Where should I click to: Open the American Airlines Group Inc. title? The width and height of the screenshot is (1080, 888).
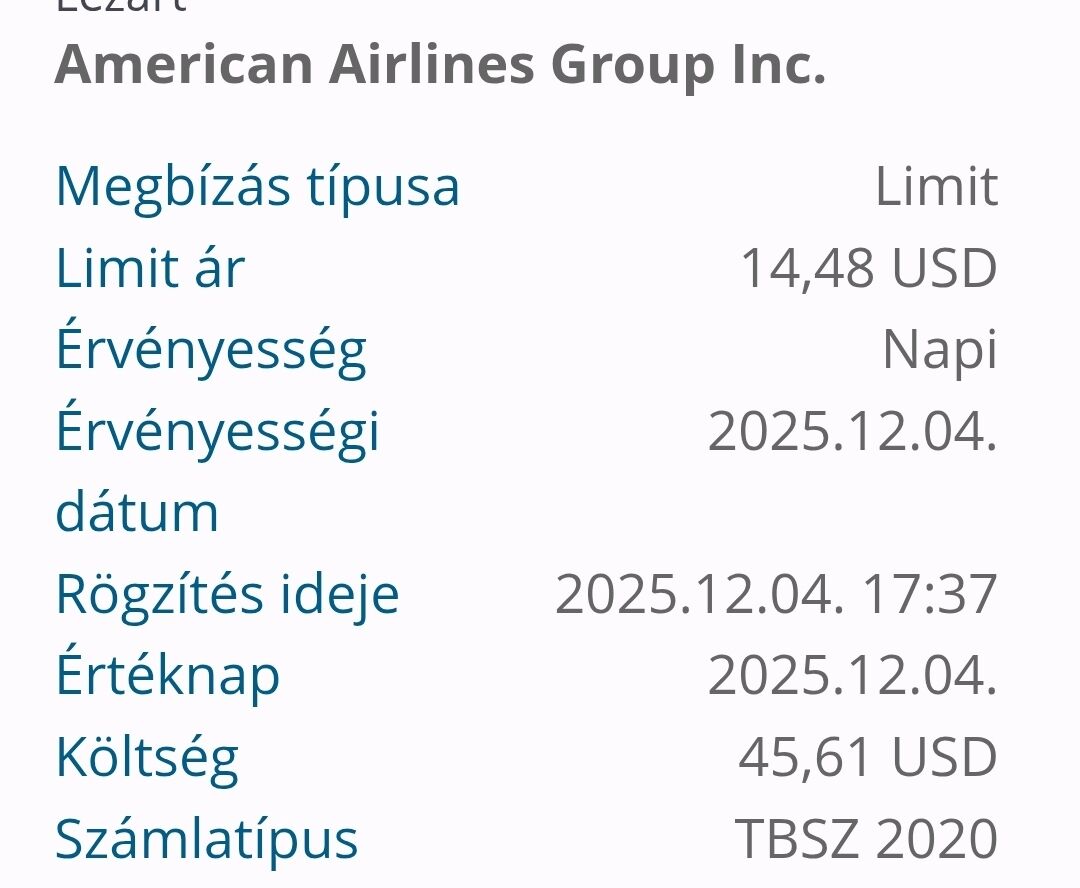point(440,63)
